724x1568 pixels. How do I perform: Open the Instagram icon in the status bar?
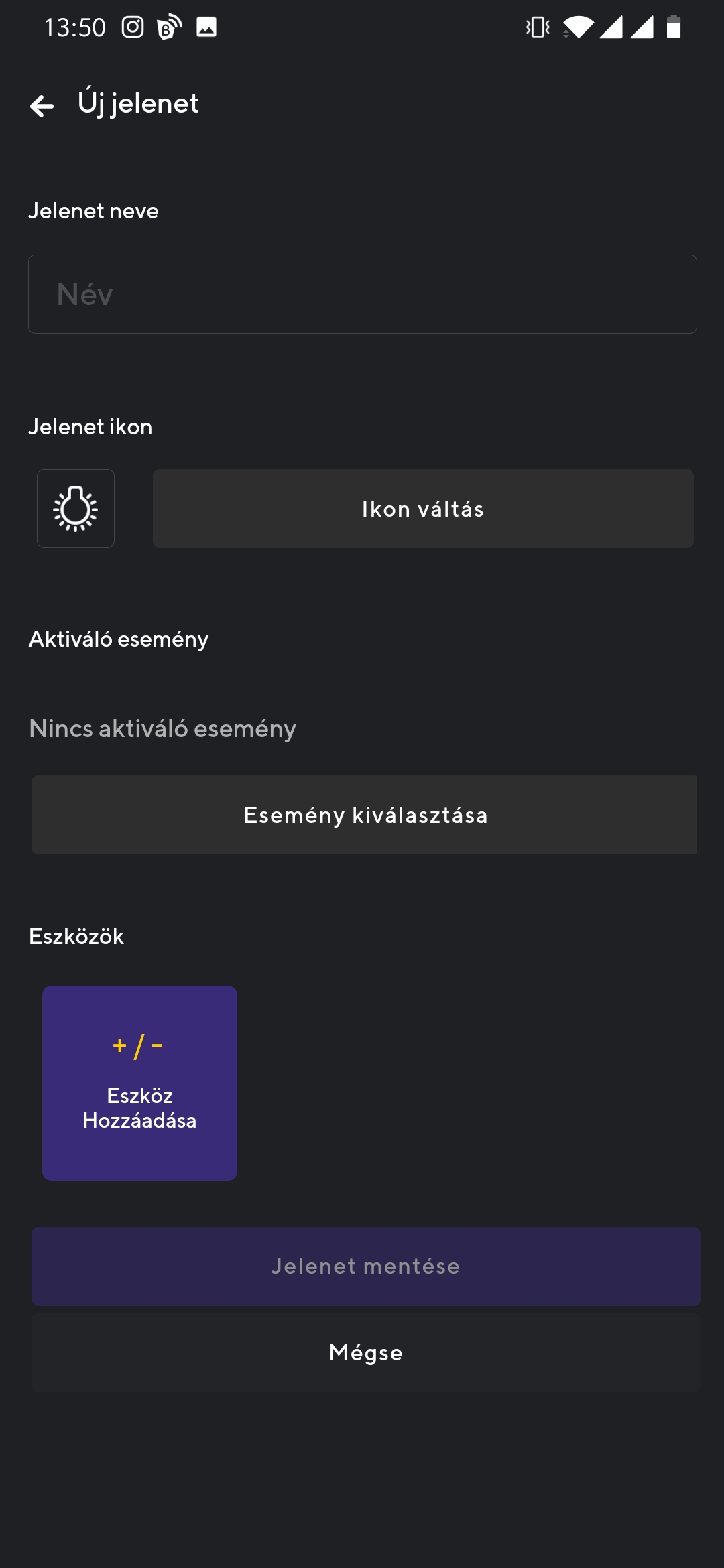[x=133, y=27]
